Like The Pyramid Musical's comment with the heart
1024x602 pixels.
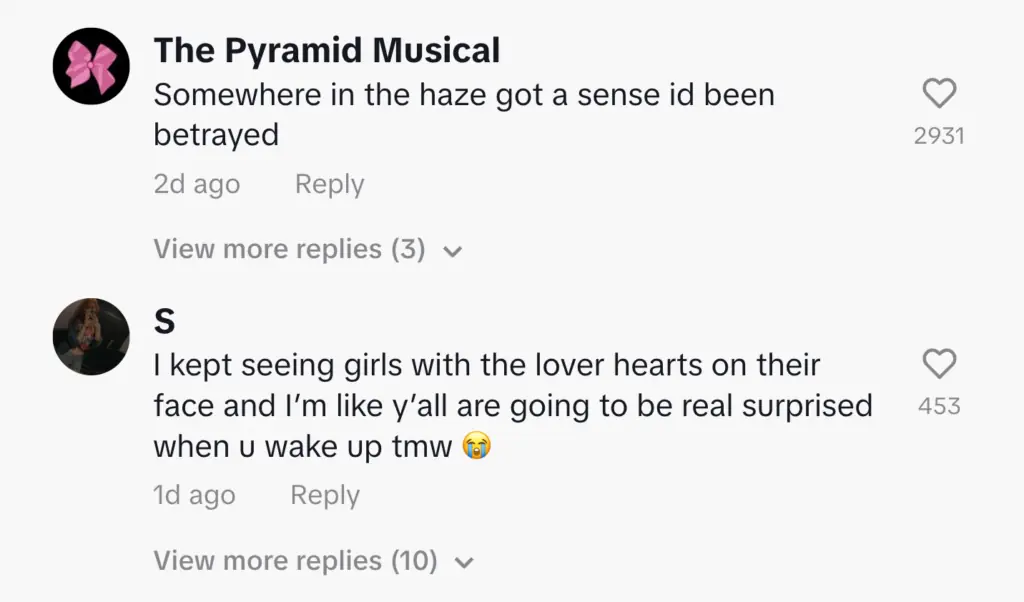pos(939,95)
